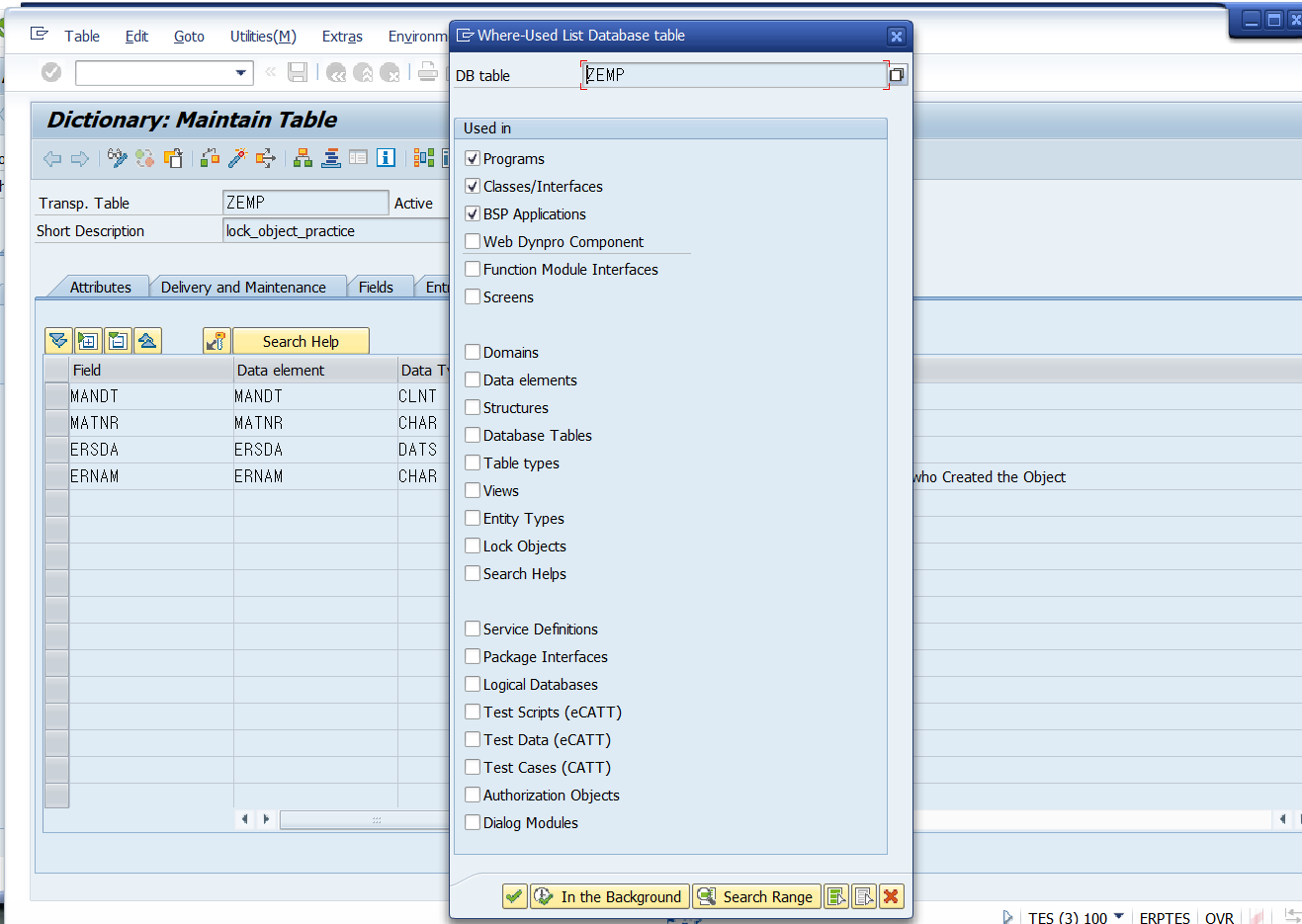The image size is (1302, 924).
Task: Click the Select All green list icon in dialog
Action: [836, 896]
